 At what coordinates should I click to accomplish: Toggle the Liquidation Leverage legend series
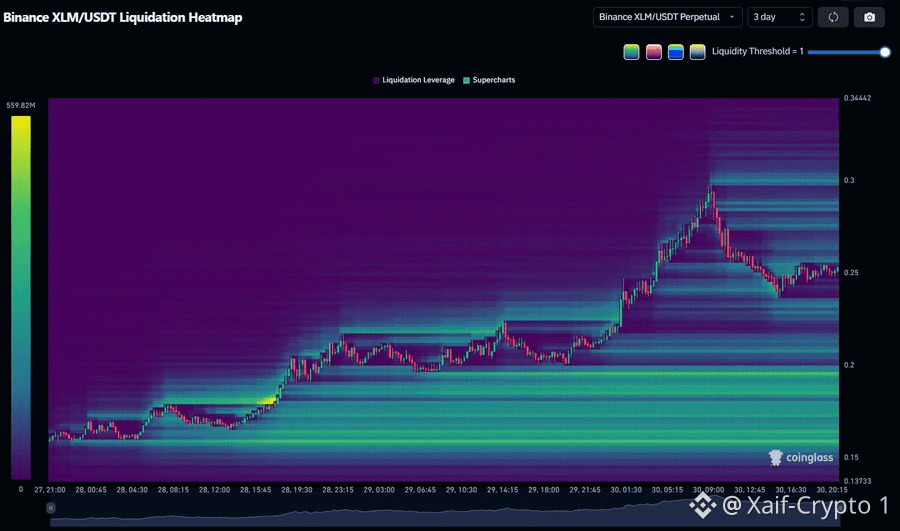(413, 80)
